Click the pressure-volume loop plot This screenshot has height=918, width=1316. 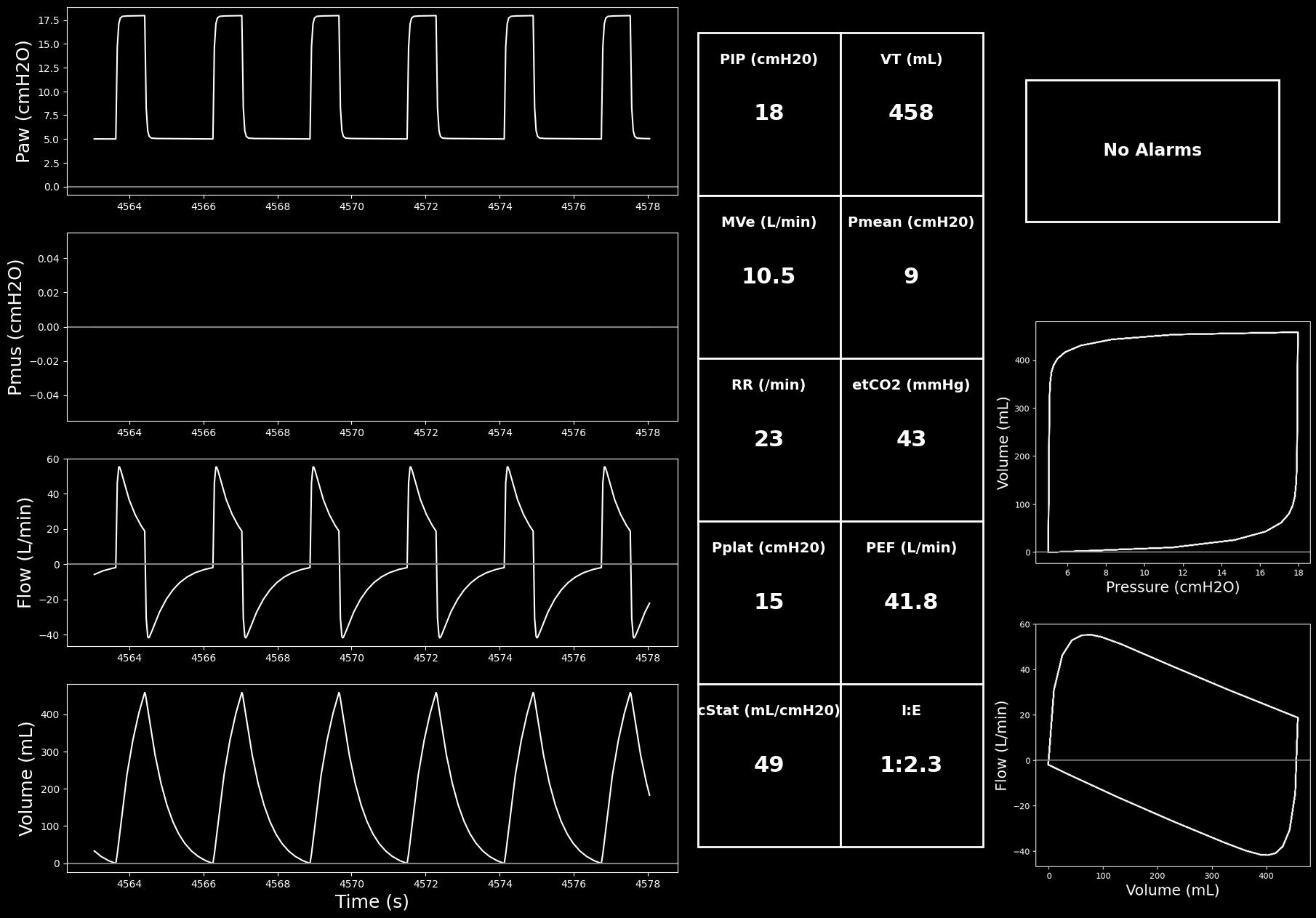1173,442
